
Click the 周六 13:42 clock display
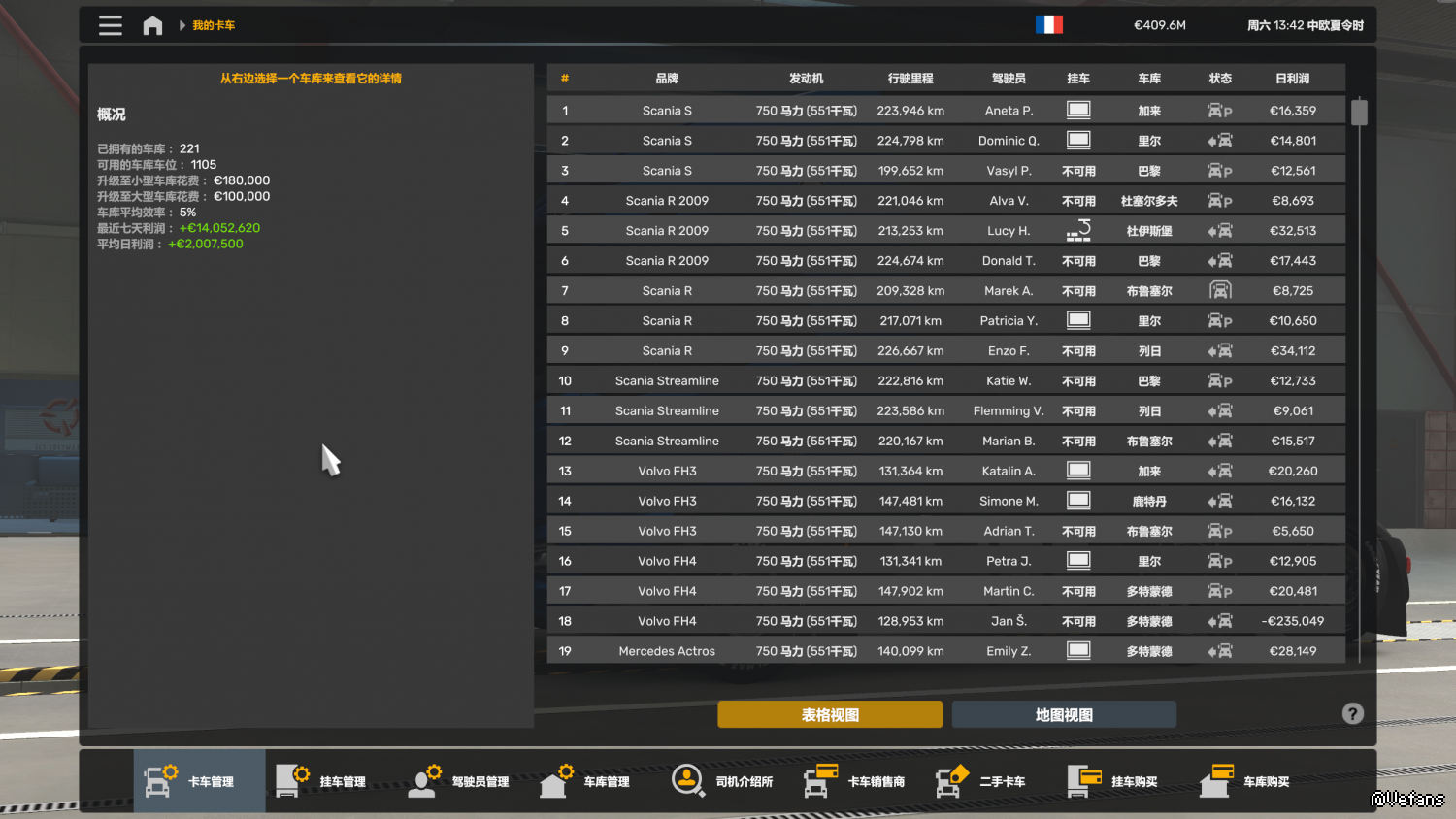[x=1306, y=25]
